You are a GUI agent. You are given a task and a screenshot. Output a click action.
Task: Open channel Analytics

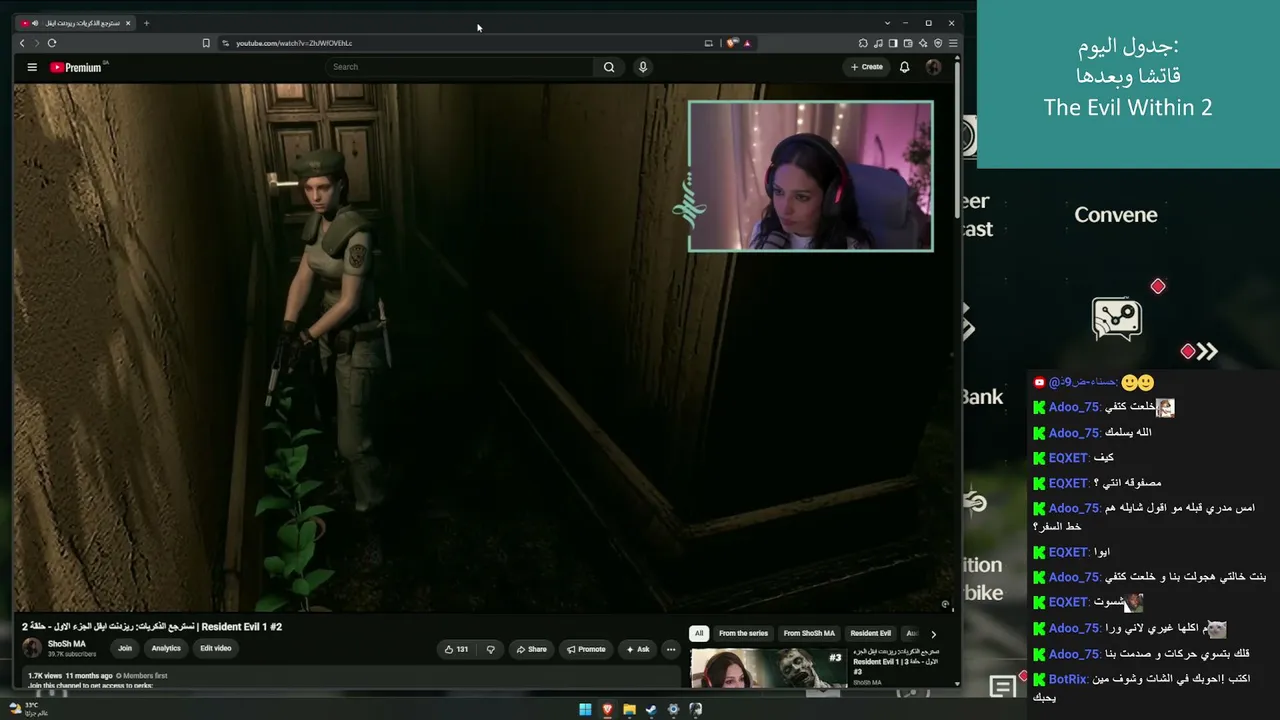coord(166,648)
